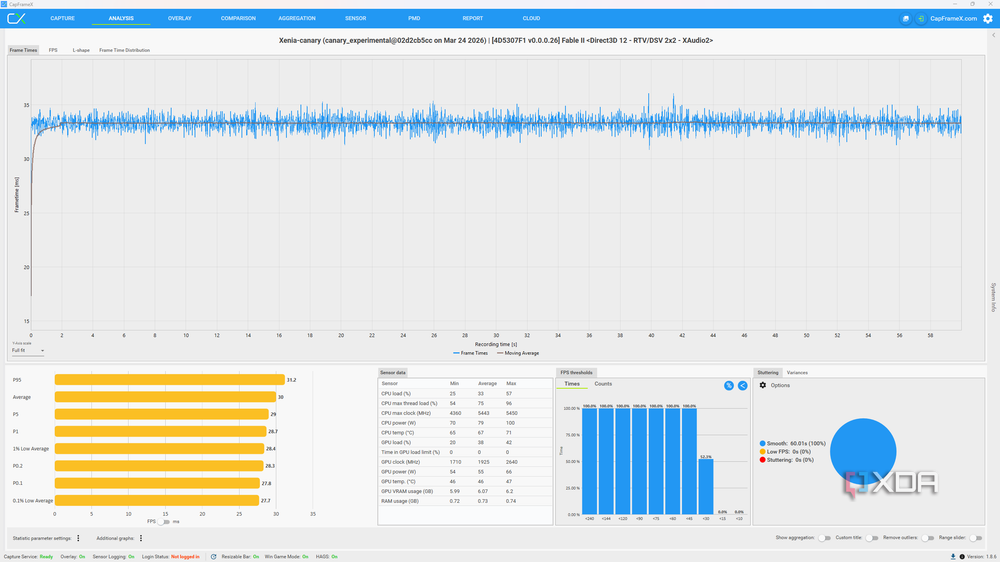1000x562 pixels.
Task: Open the CapFrameX.com link
Action: coord(953,18)
